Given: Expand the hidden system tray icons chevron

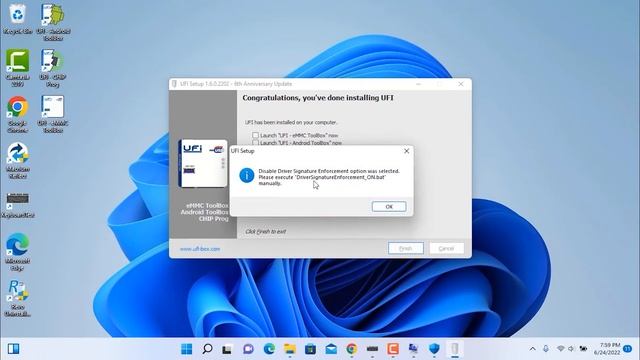Looking at the screenshot, I should 533,349.
